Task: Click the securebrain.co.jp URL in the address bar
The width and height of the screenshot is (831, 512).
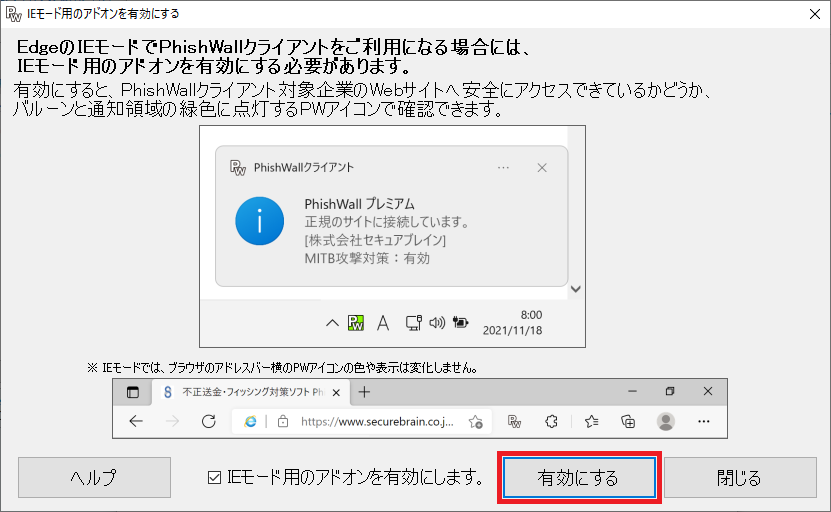Action: pos(377,421)
